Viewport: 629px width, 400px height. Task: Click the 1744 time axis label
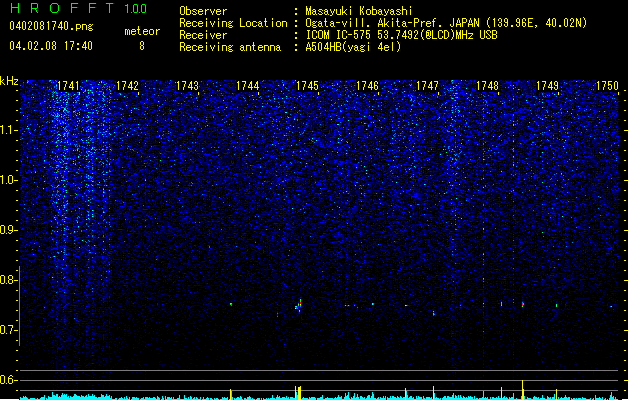point(248,86)
